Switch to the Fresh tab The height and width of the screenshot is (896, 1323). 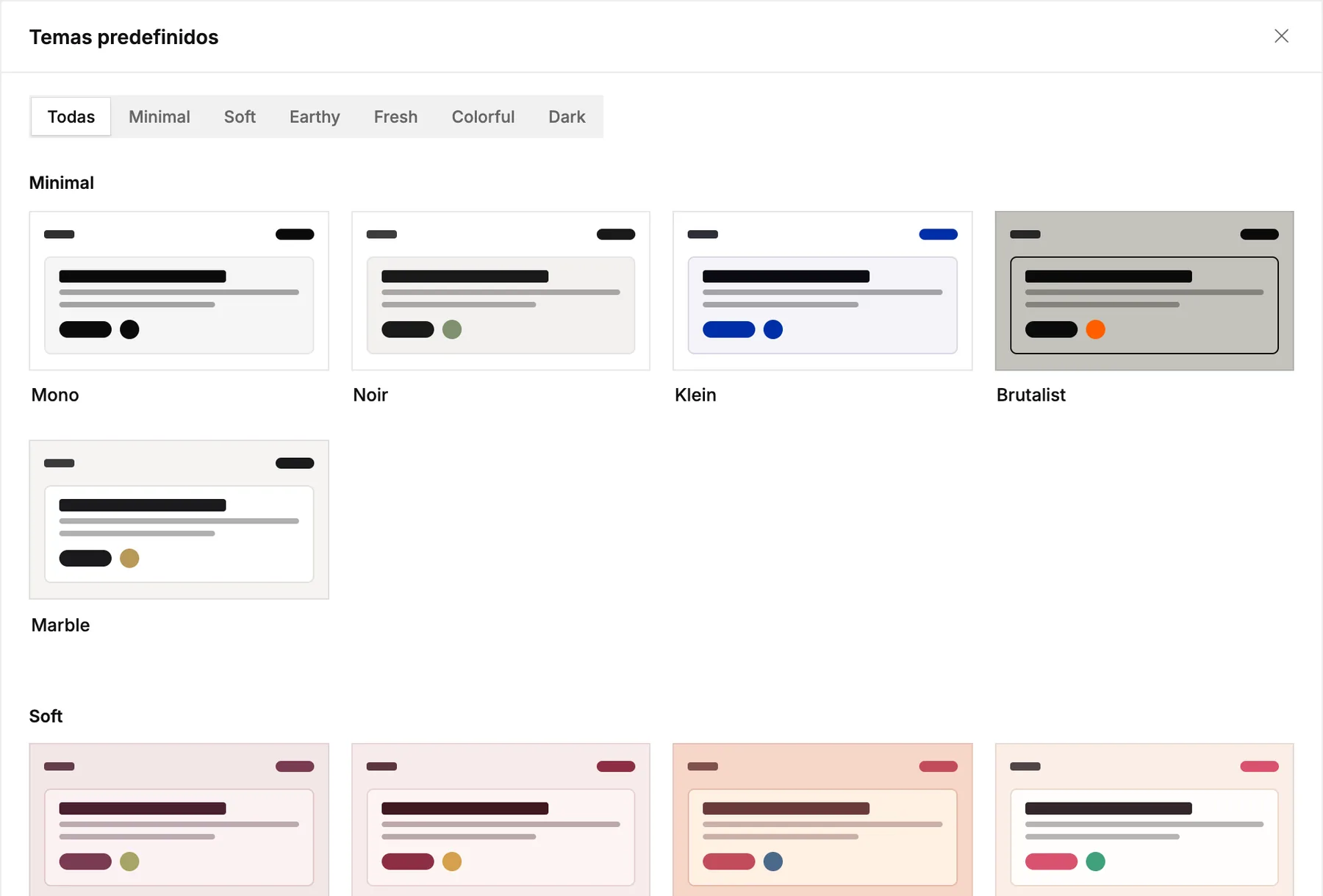(395, 117)
